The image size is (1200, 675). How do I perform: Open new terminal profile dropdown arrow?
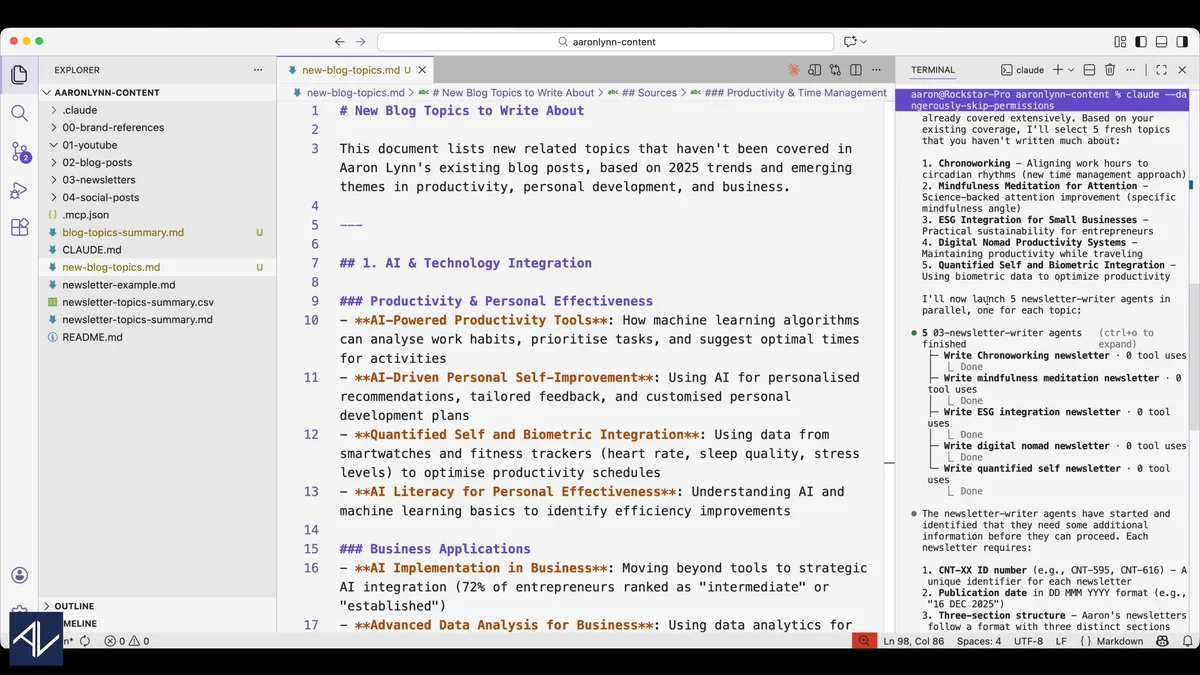click(1071, 70)
